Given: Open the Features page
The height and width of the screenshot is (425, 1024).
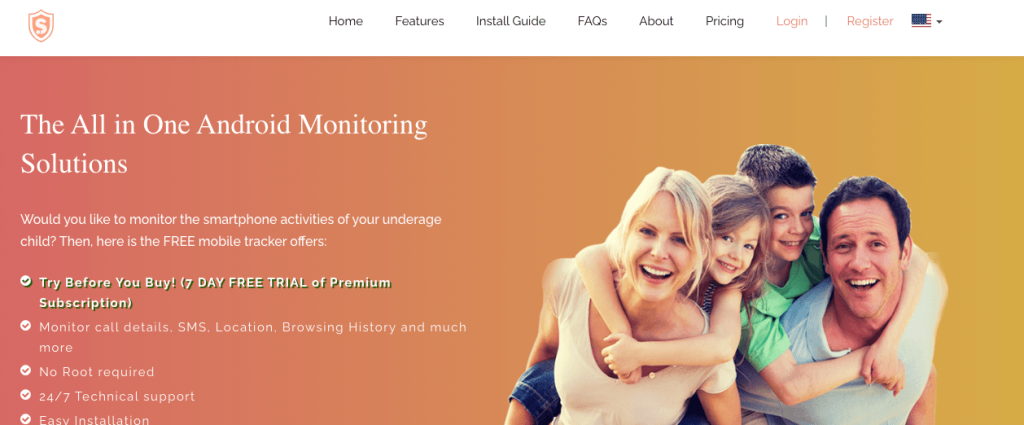Looking at the screenshot, I should (419, 21).
